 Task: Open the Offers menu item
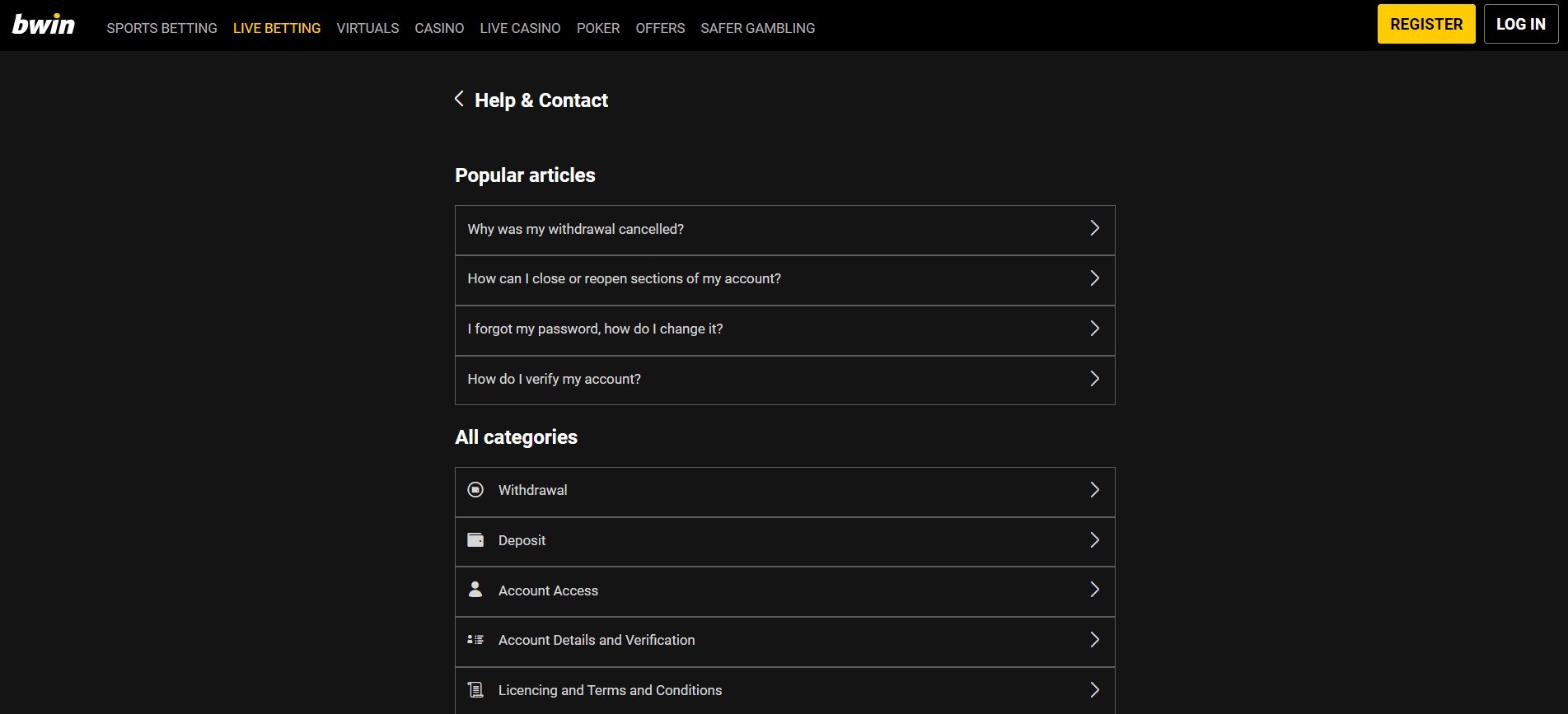click(660, 28)
